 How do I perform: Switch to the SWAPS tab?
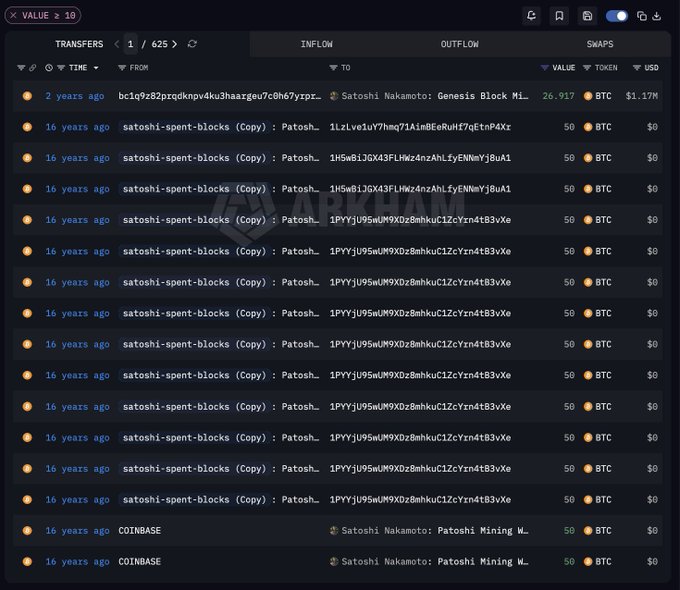[600, 44]
